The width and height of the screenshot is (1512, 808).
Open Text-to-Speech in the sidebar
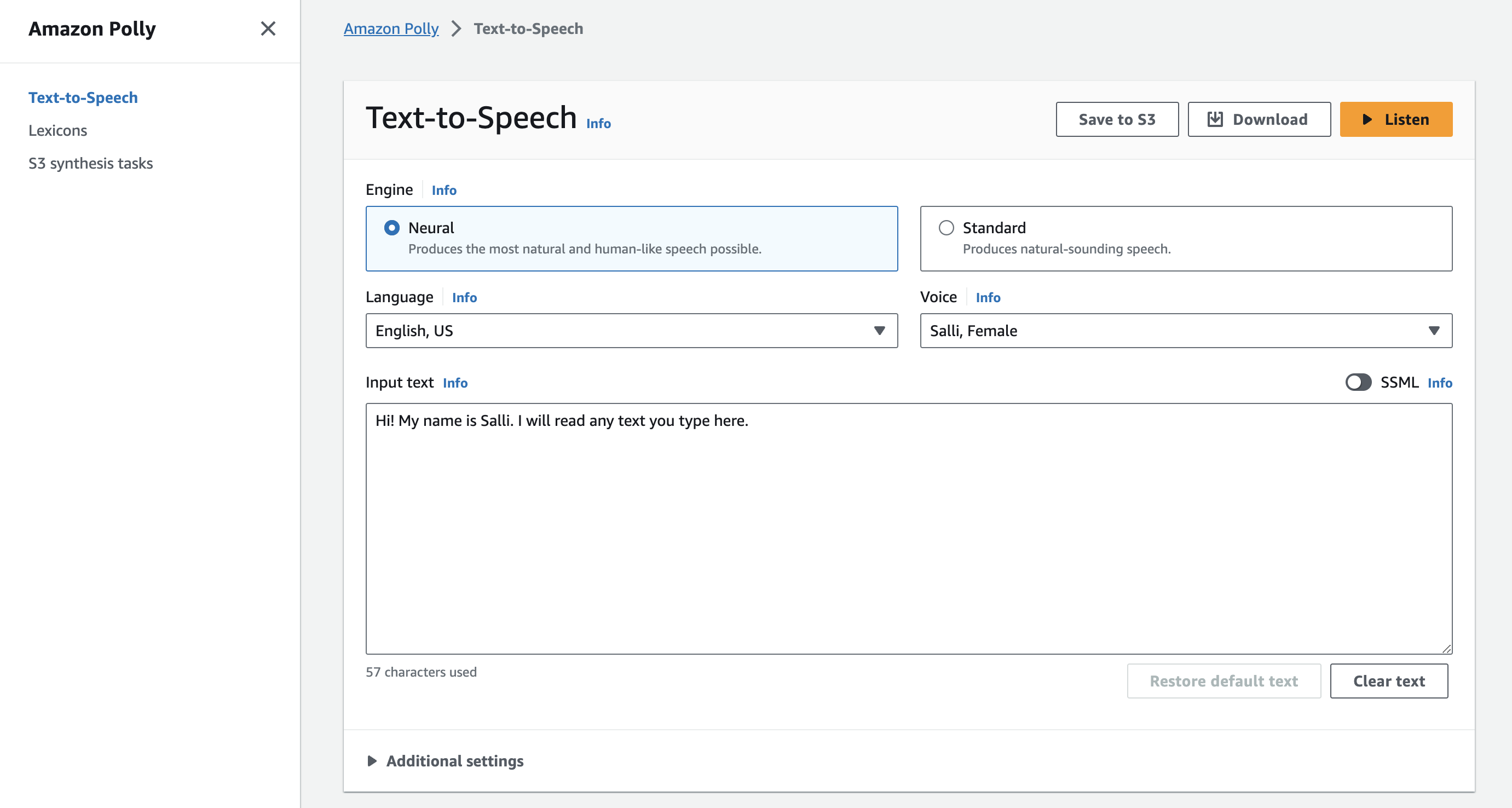coord(83,97)
